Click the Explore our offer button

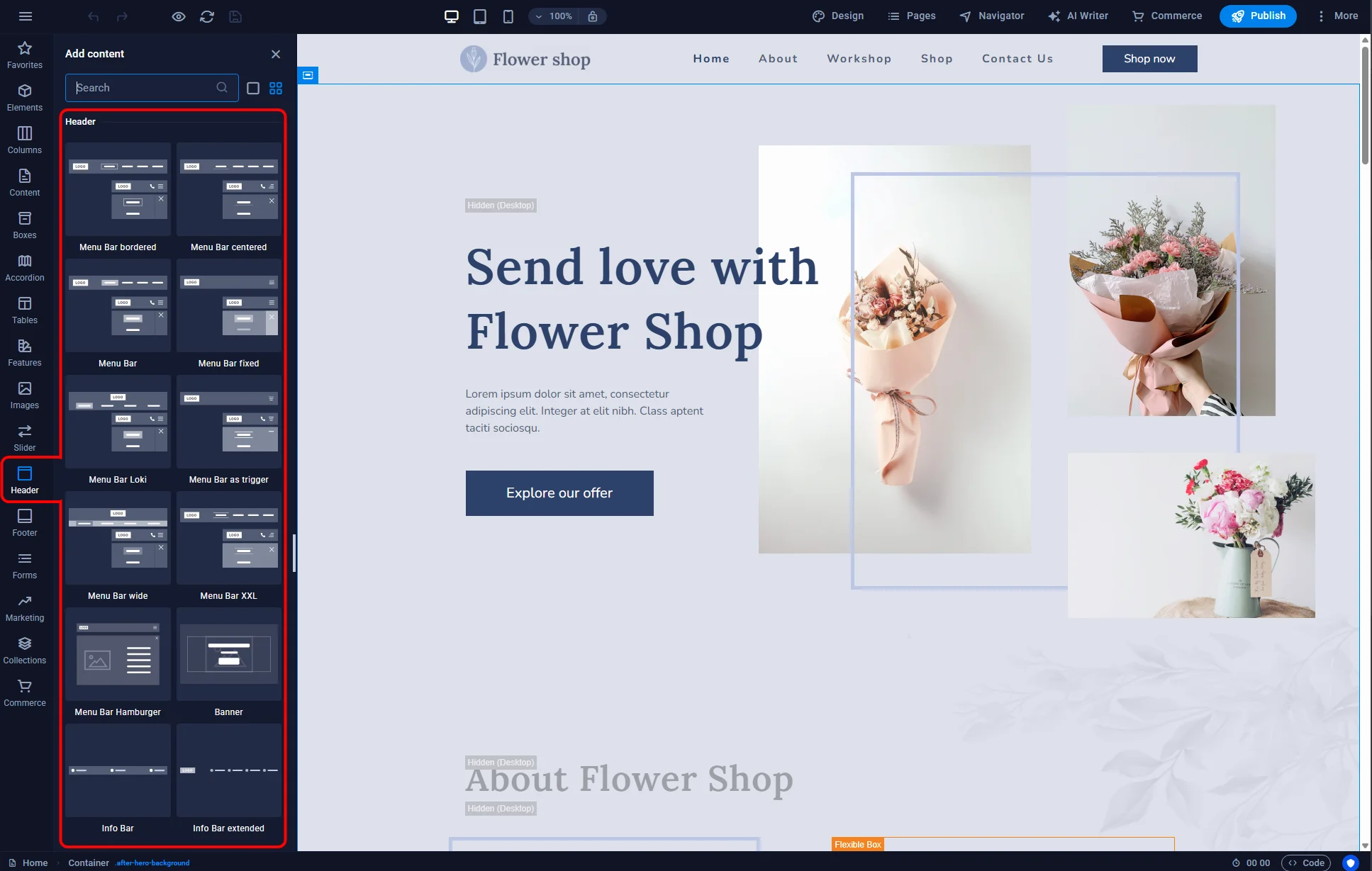coord(559,493)
